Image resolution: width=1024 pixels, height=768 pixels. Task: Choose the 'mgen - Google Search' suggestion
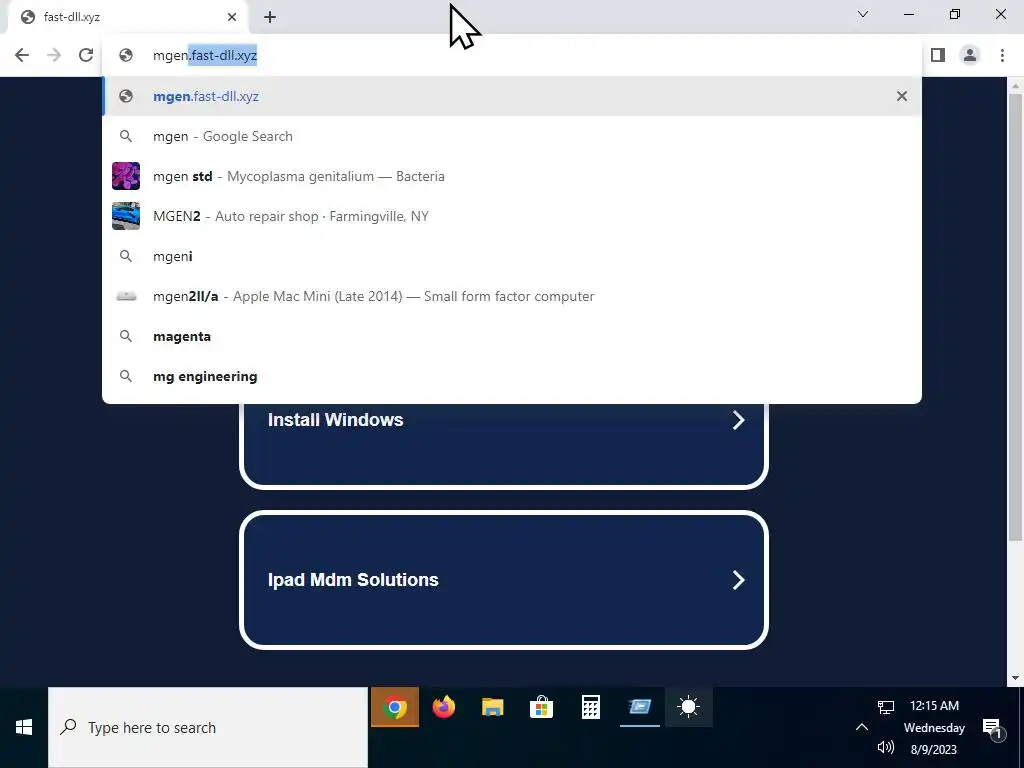tap(511, 136)
